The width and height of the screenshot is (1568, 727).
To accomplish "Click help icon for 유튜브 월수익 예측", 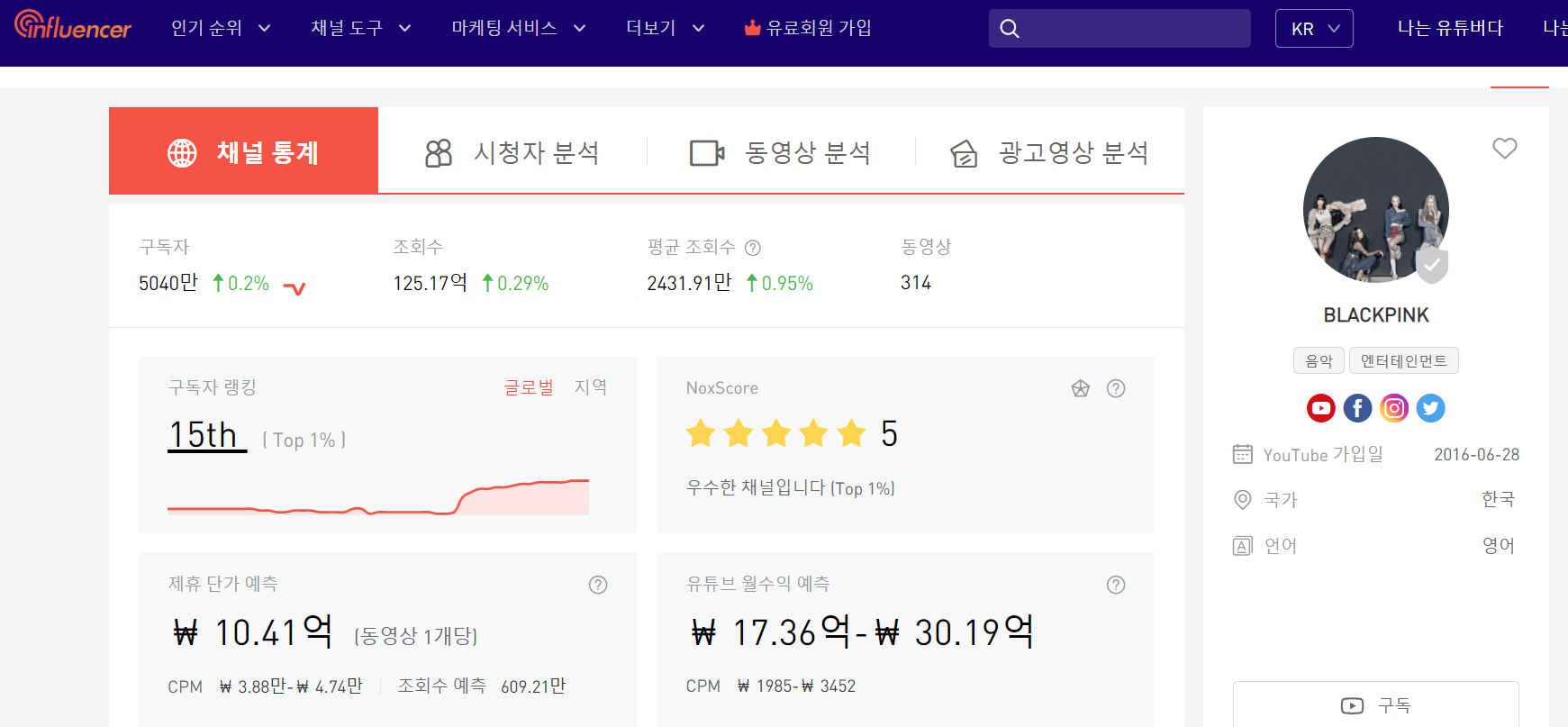I will pyautogui.click(x=1116, y=585).
